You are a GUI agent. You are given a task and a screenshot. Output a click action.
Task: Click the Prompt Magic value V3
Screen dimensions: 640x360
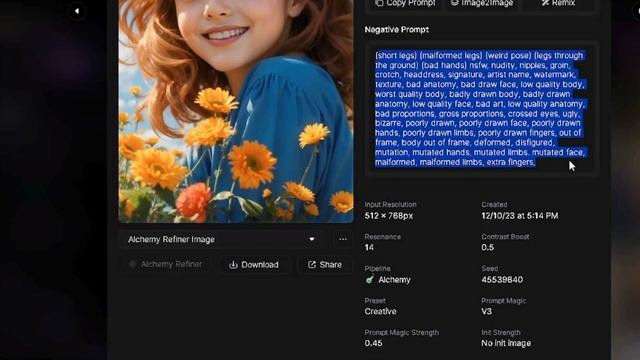[x=487, y=311]
